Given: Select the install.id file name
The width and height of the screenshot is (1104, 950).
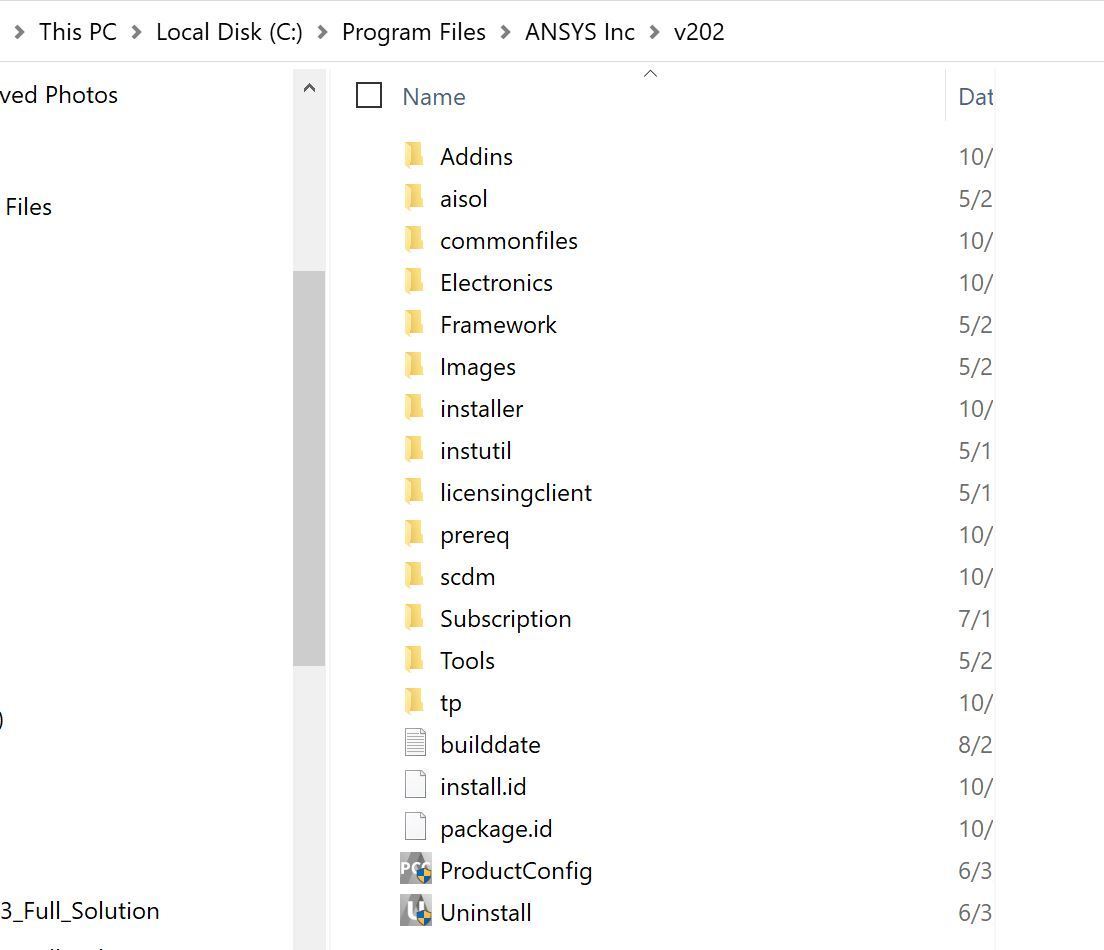Looking at the screenshot, I should pos(483,787).
